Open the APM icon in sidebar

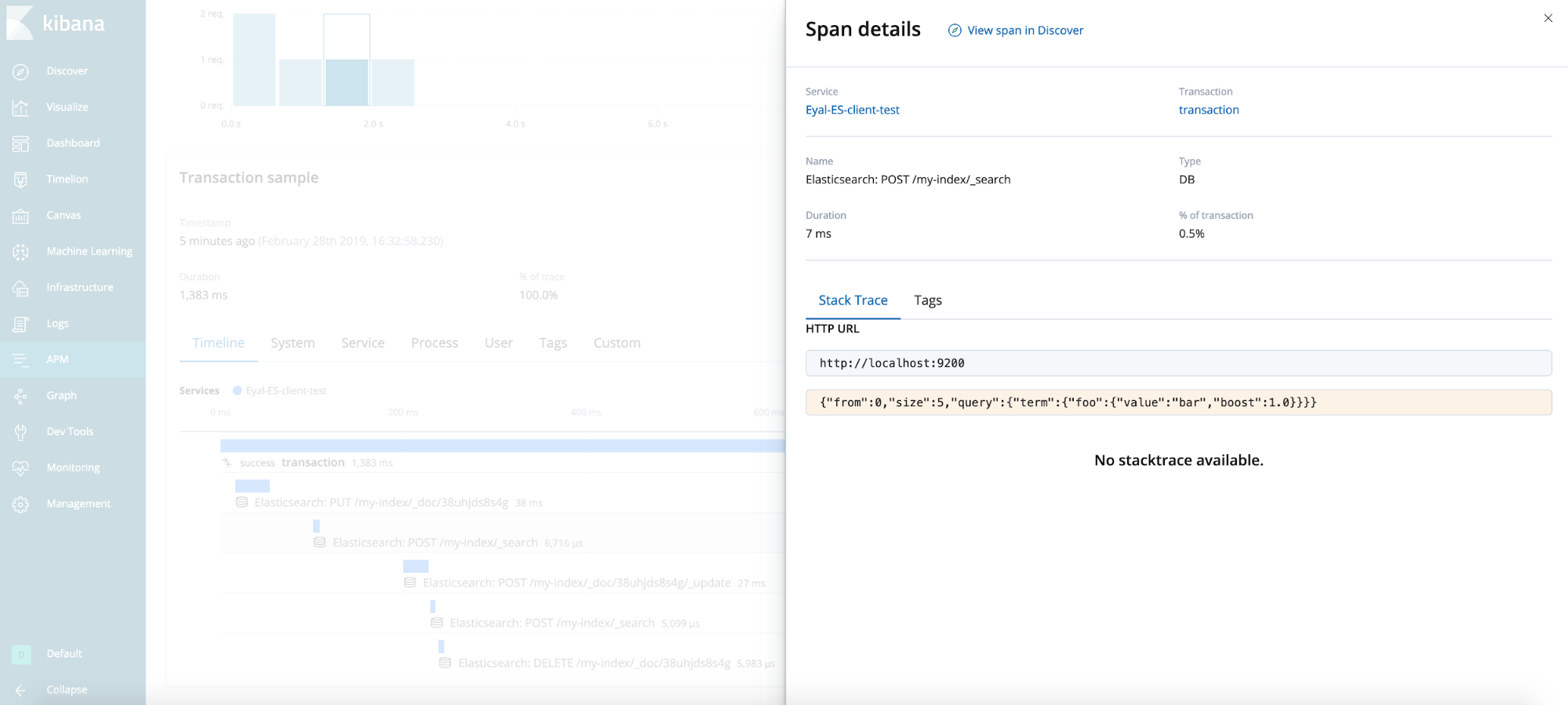21,360
